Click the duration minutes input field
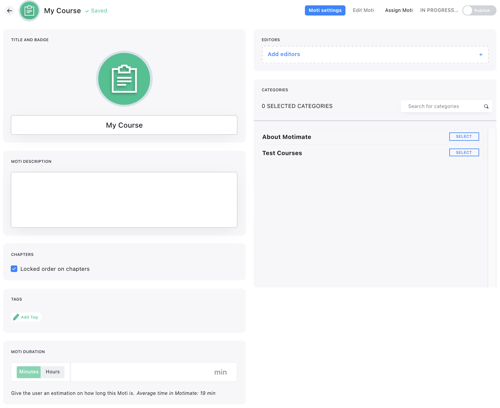Image resolution: width=500 pixels, height=408 pixels. click(x=154, y=372)
